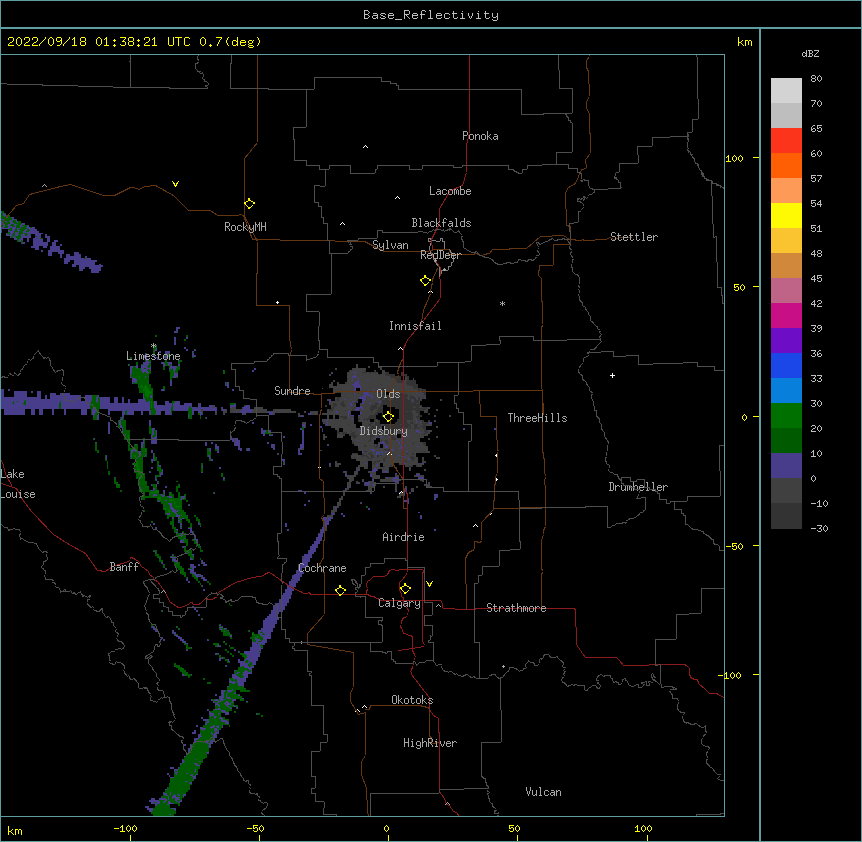Viewport: 862px width, 842px height.
Task: Select the red 60-65 dBZ legend swatch
Action: [786, 140]
